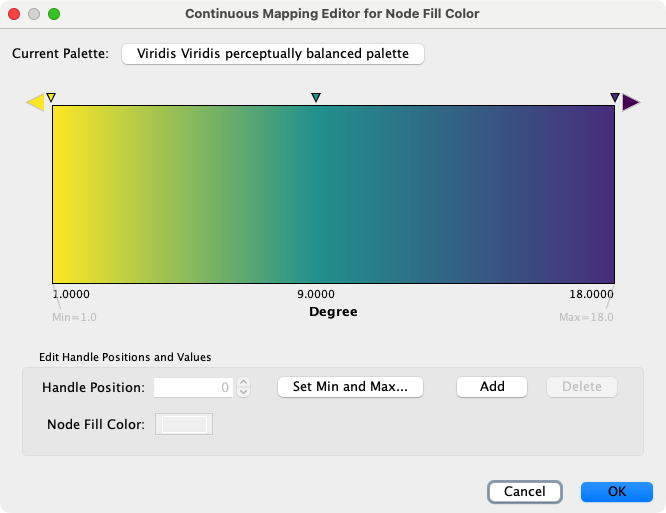Close the dialog with the red button
Screen dimensions: 666x513
point(14,14)
